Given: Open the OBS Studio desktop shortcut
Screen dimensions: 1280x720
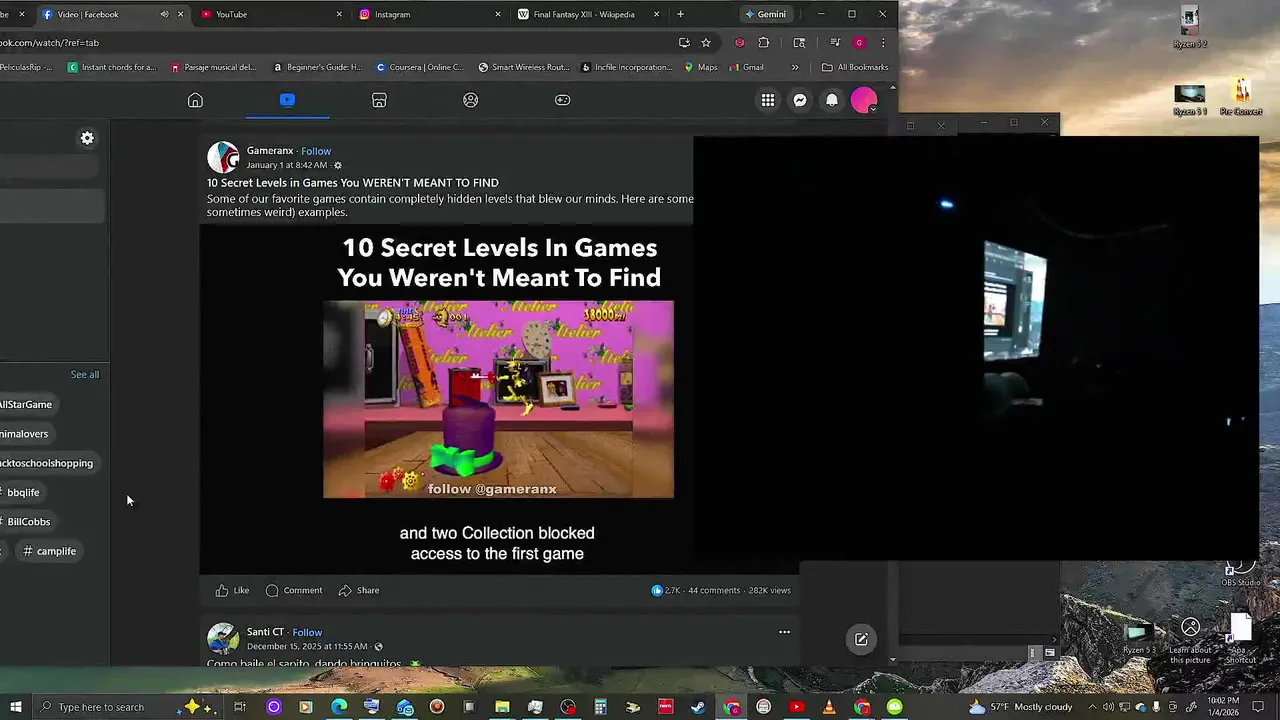Looking at the screenshot, I should [1241, 571].
